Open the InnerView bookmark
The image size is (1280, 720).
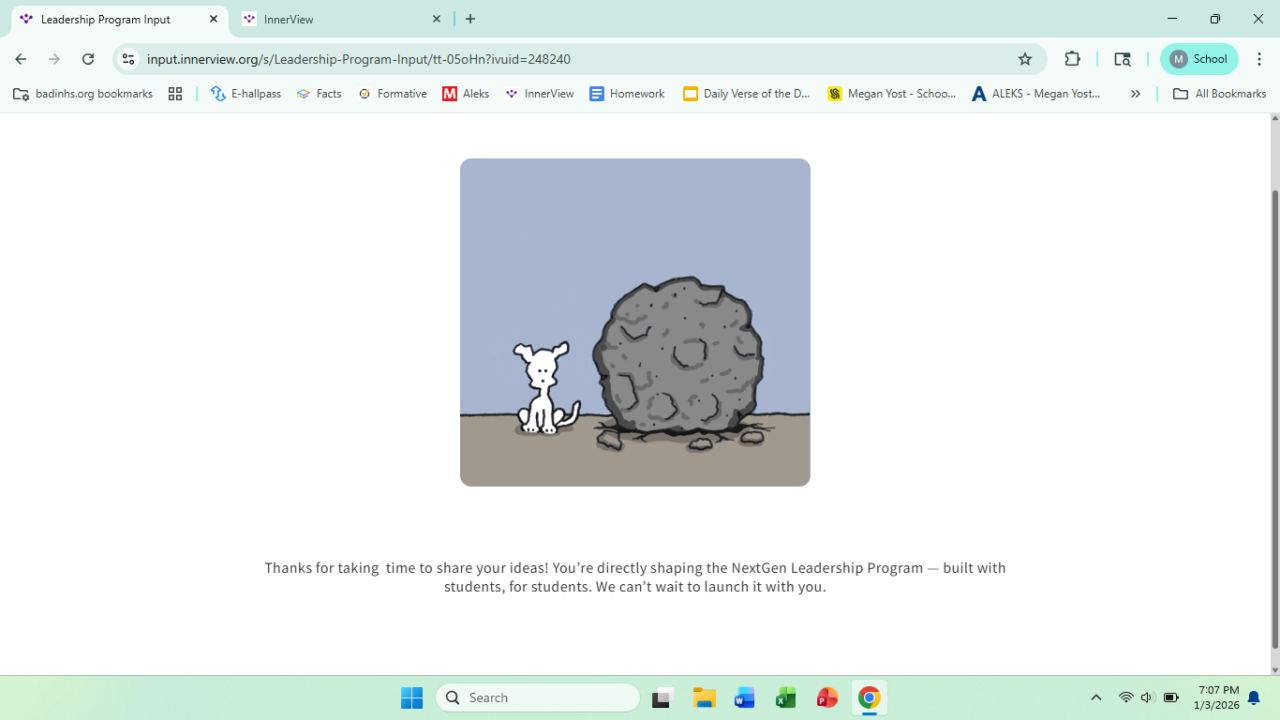(x=540, y=94)
